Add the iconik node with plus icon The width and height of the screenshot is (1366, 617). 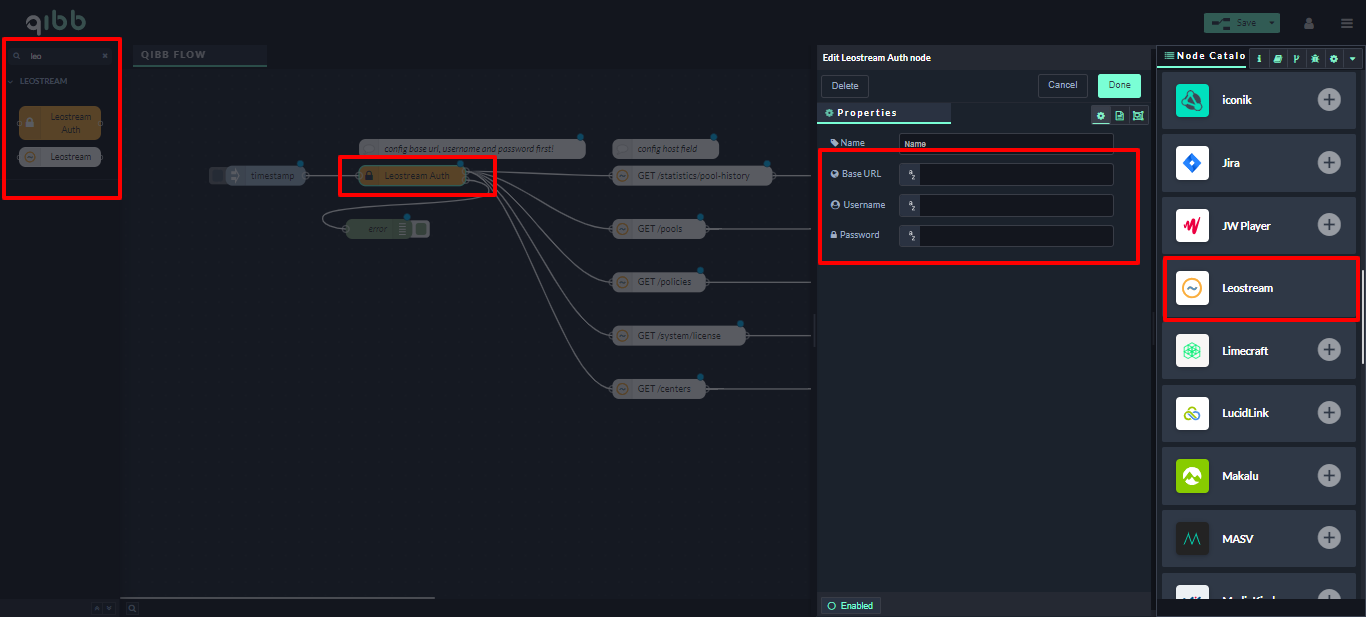(x=1328, y=100)
